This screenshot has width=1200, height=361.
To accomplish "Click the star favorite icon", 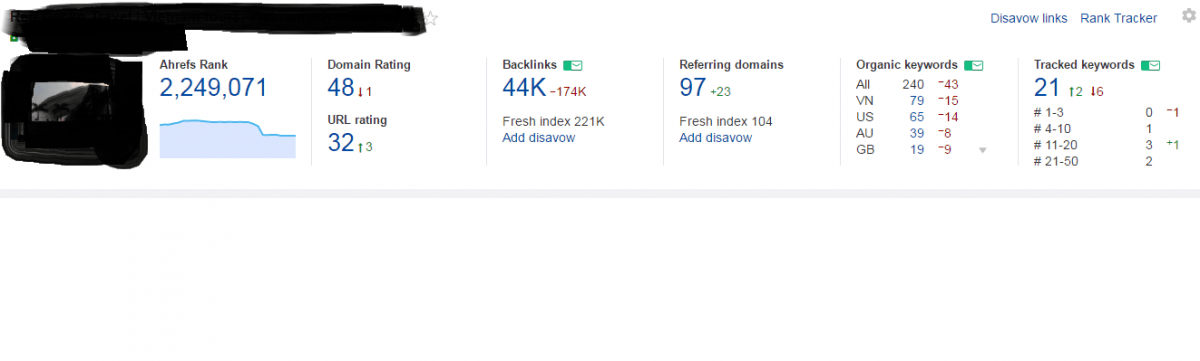I will tap(431, 18).
